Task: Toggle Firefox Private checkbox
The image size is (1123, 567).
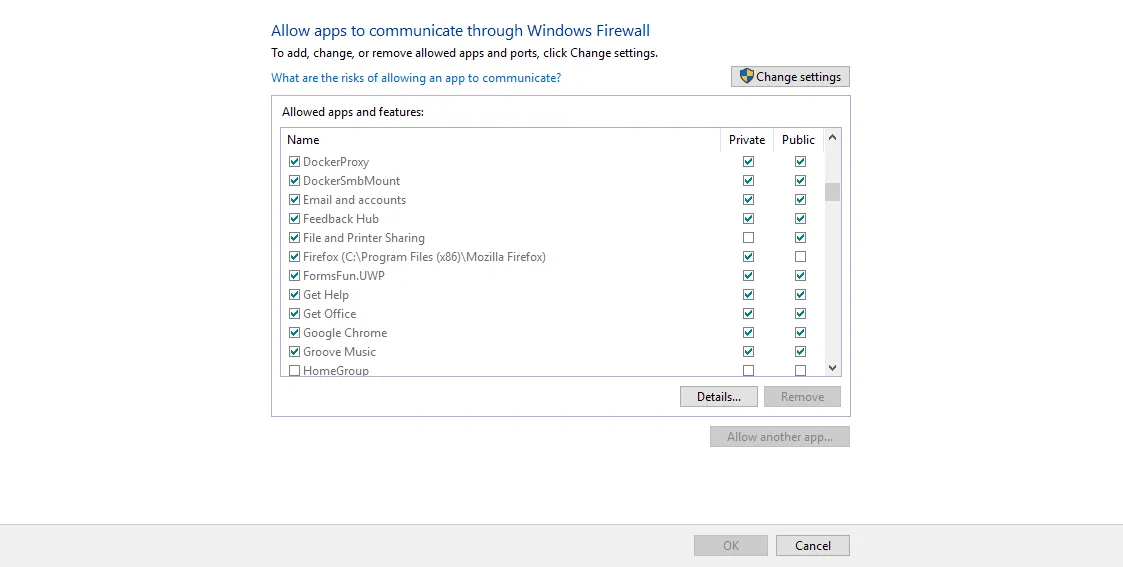Action: click(748, 256)
